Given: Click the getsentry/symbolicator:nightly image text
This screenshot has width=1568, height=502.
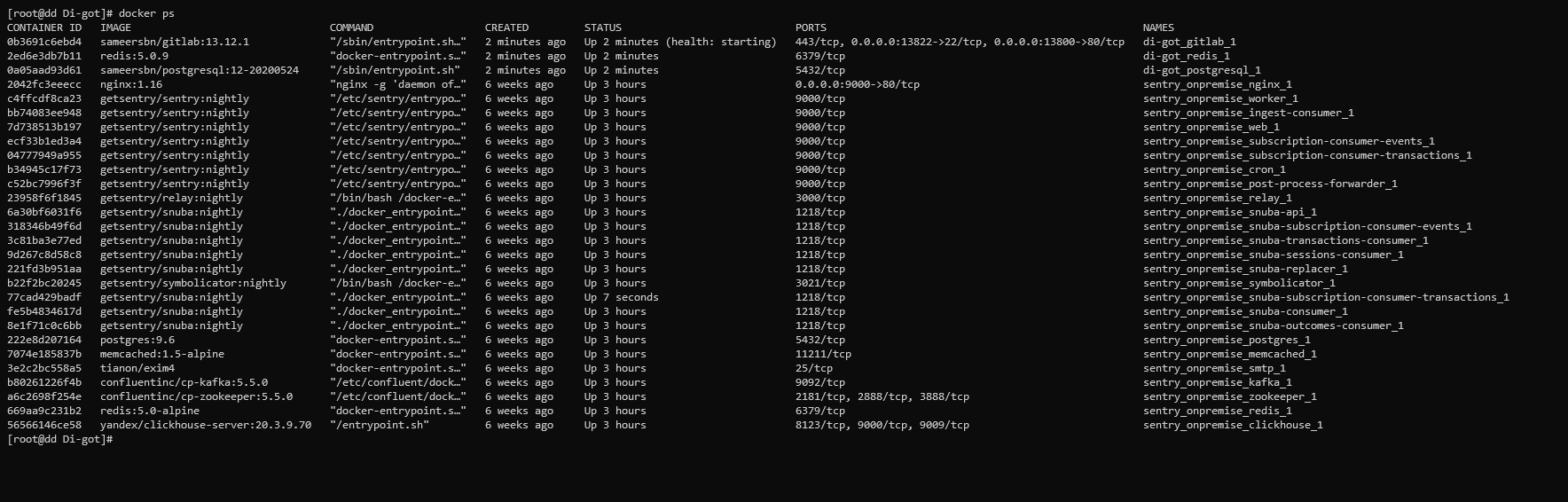Looking at the screenshot, I should point(193,283).
